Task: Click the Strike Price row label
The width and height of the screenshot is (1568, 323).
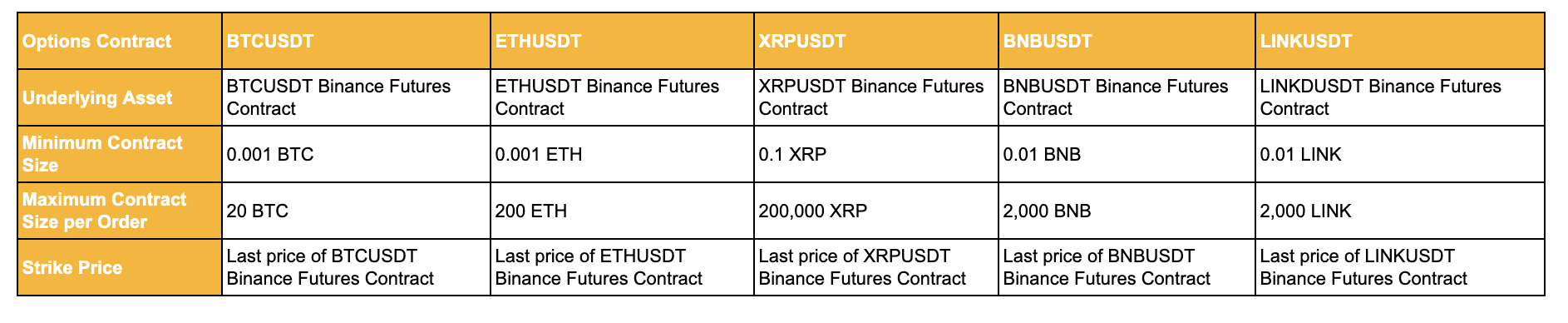Action: pos(120,267)
